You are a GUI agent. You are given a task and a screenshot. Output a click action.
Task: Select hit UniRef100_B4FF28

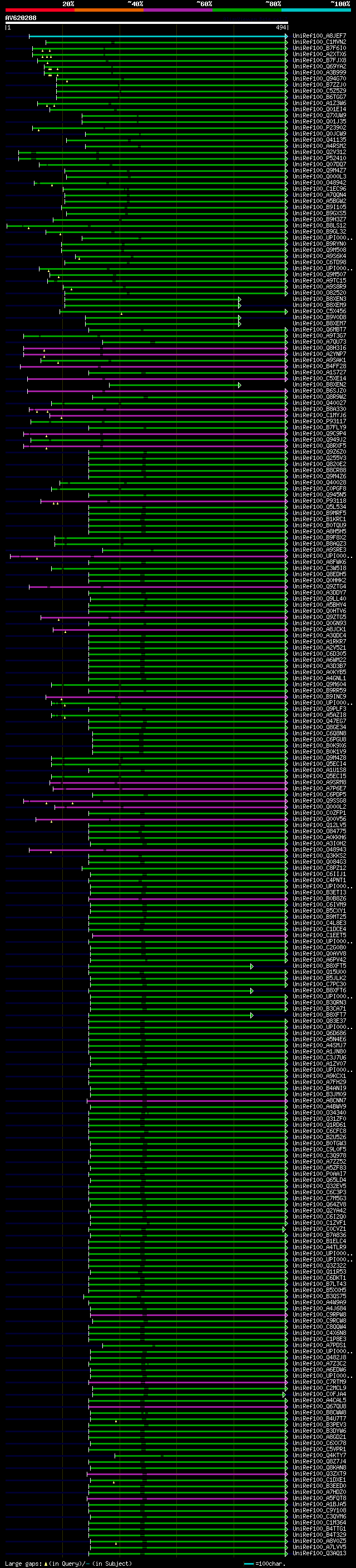tap(319, 367)
